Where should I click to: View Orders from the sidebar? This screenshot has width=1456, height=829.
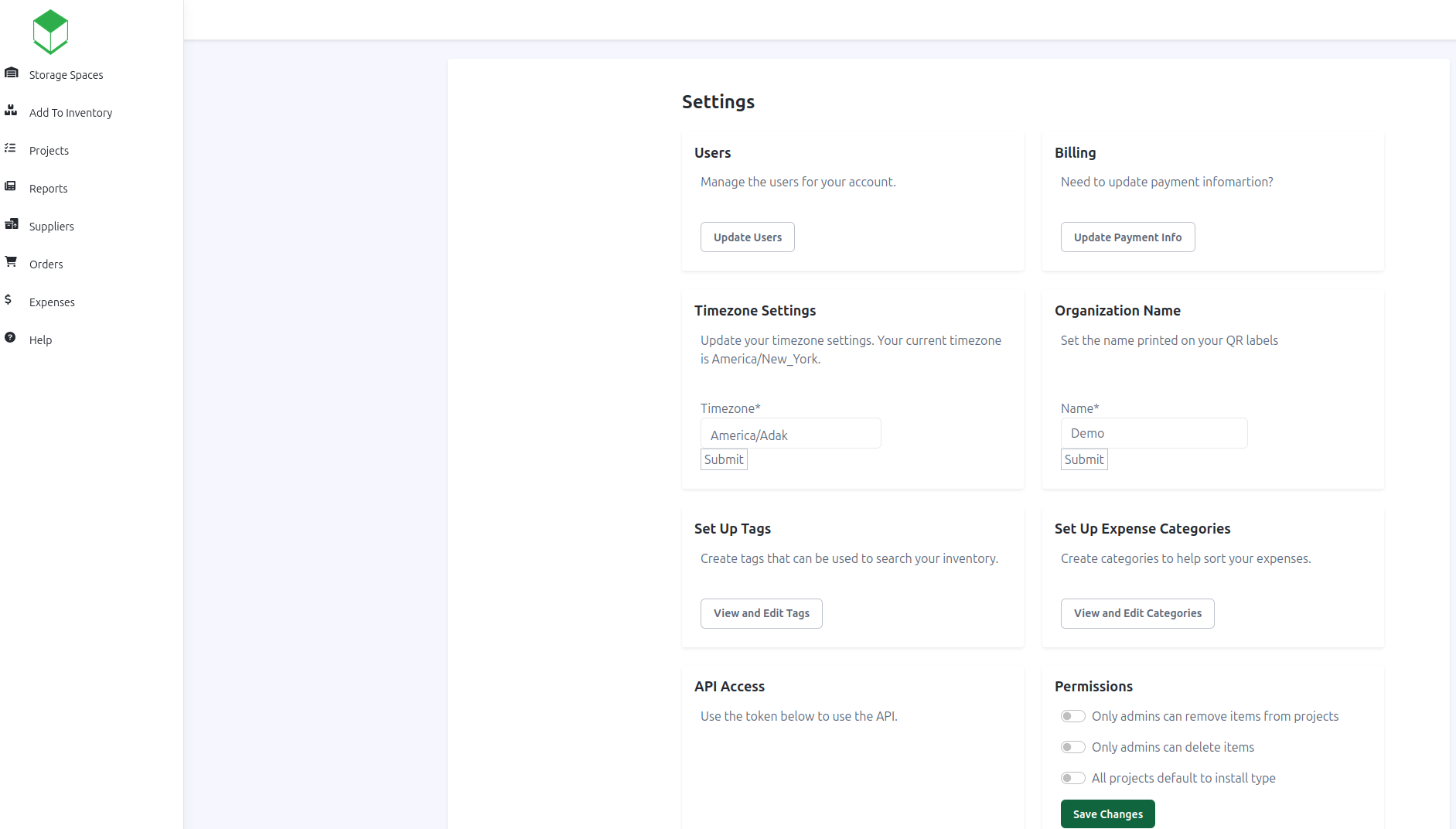[46, 264]
